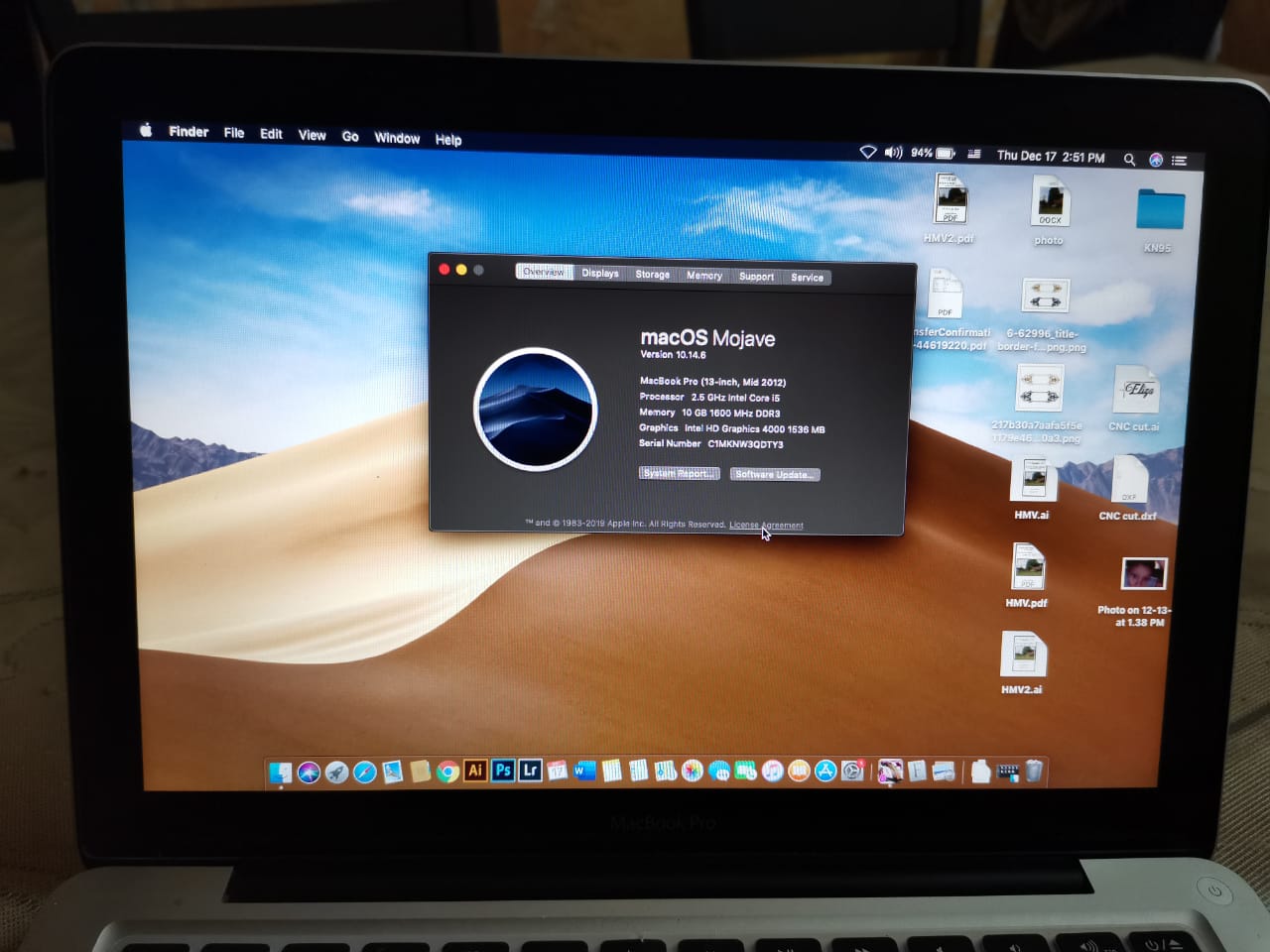
Task: Open Adobe Photoshop (Ps) in Dock
Action: (x=503, y=771)
